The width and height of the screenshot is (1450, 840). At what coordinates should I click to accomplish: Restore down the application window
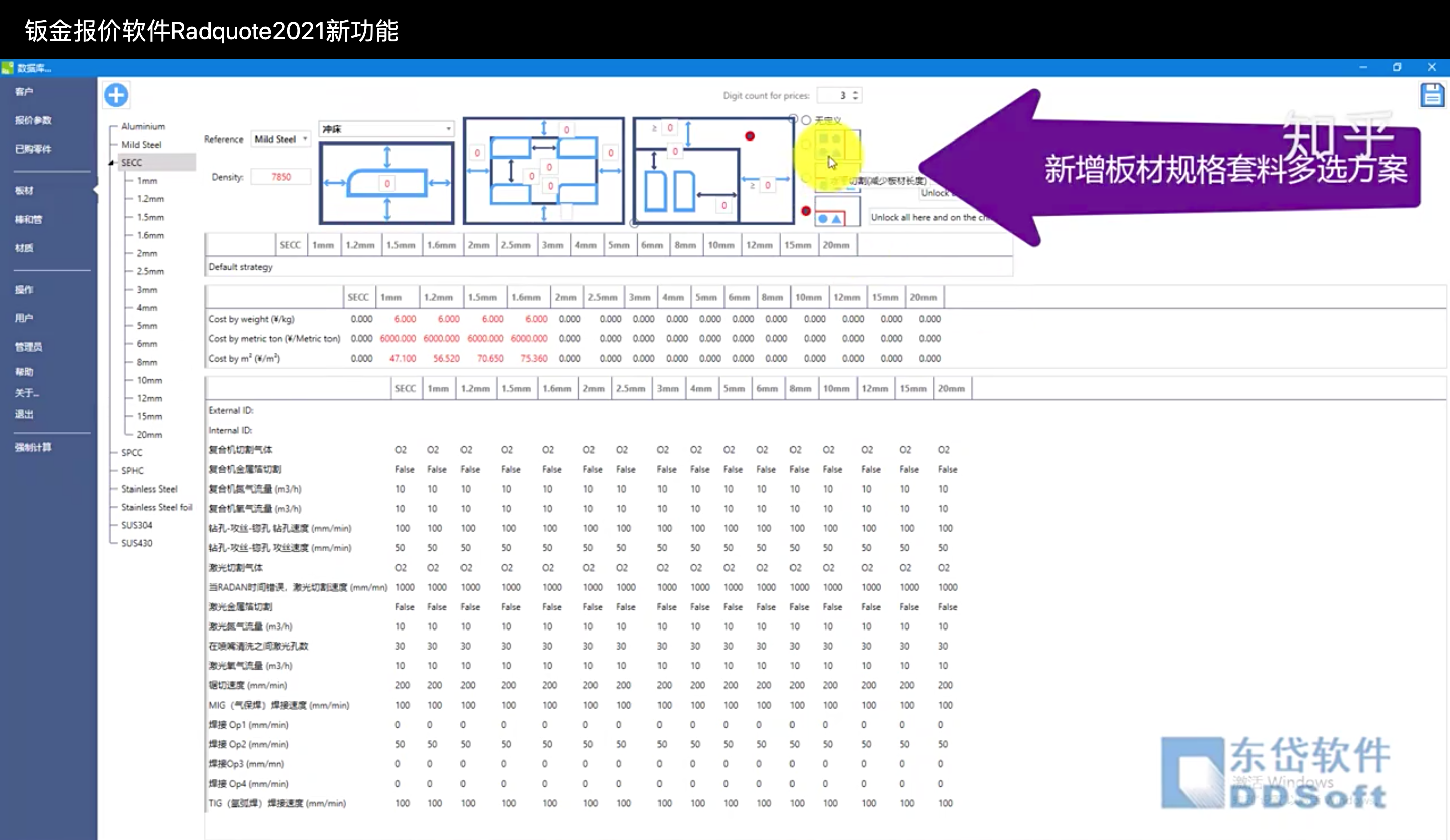(1397, 67)
